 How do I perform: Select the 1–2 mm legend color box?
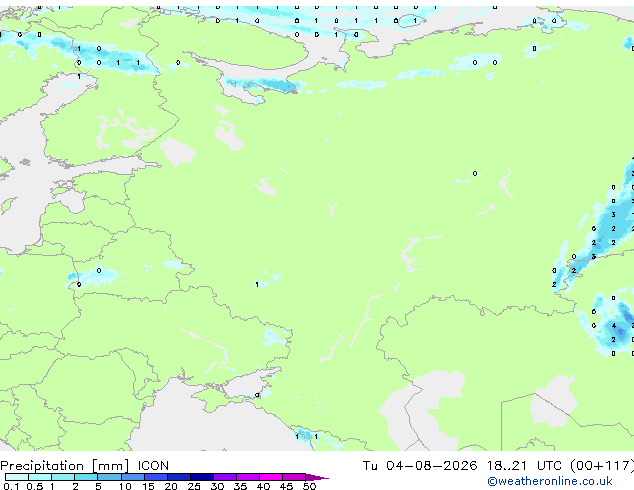[63, 477]
